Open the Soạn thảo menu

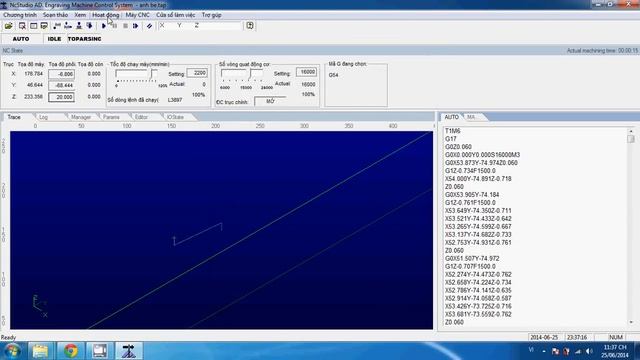(x=56, y=15)
